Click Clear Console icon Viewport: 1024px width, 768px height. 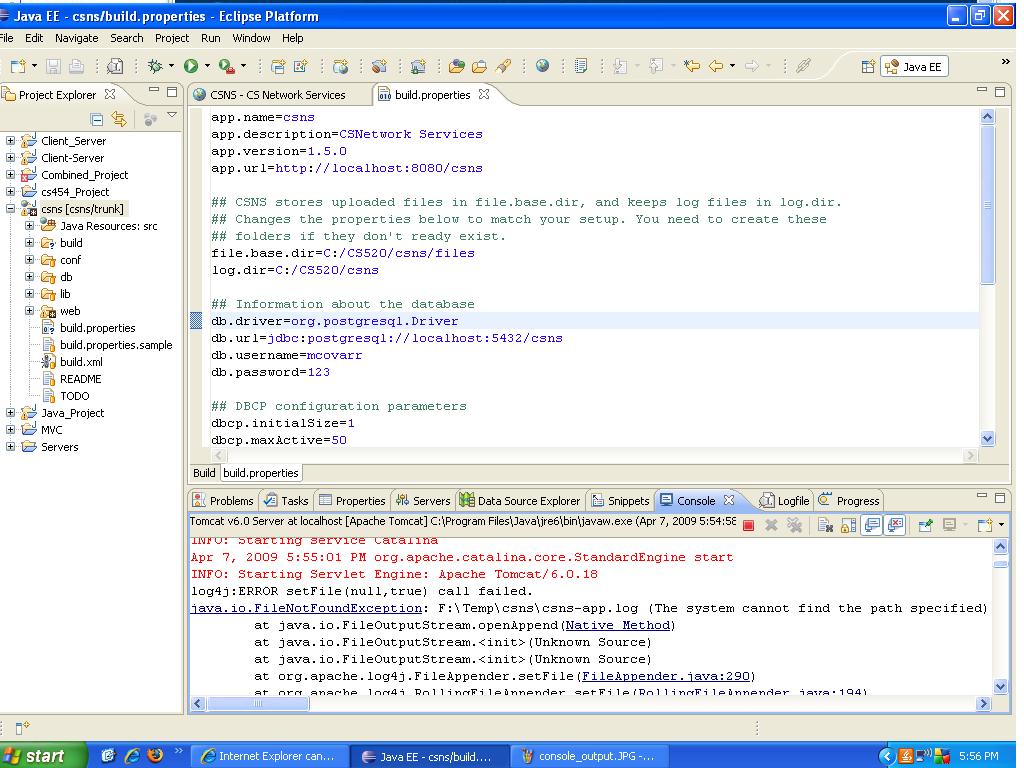coord(825,525)
